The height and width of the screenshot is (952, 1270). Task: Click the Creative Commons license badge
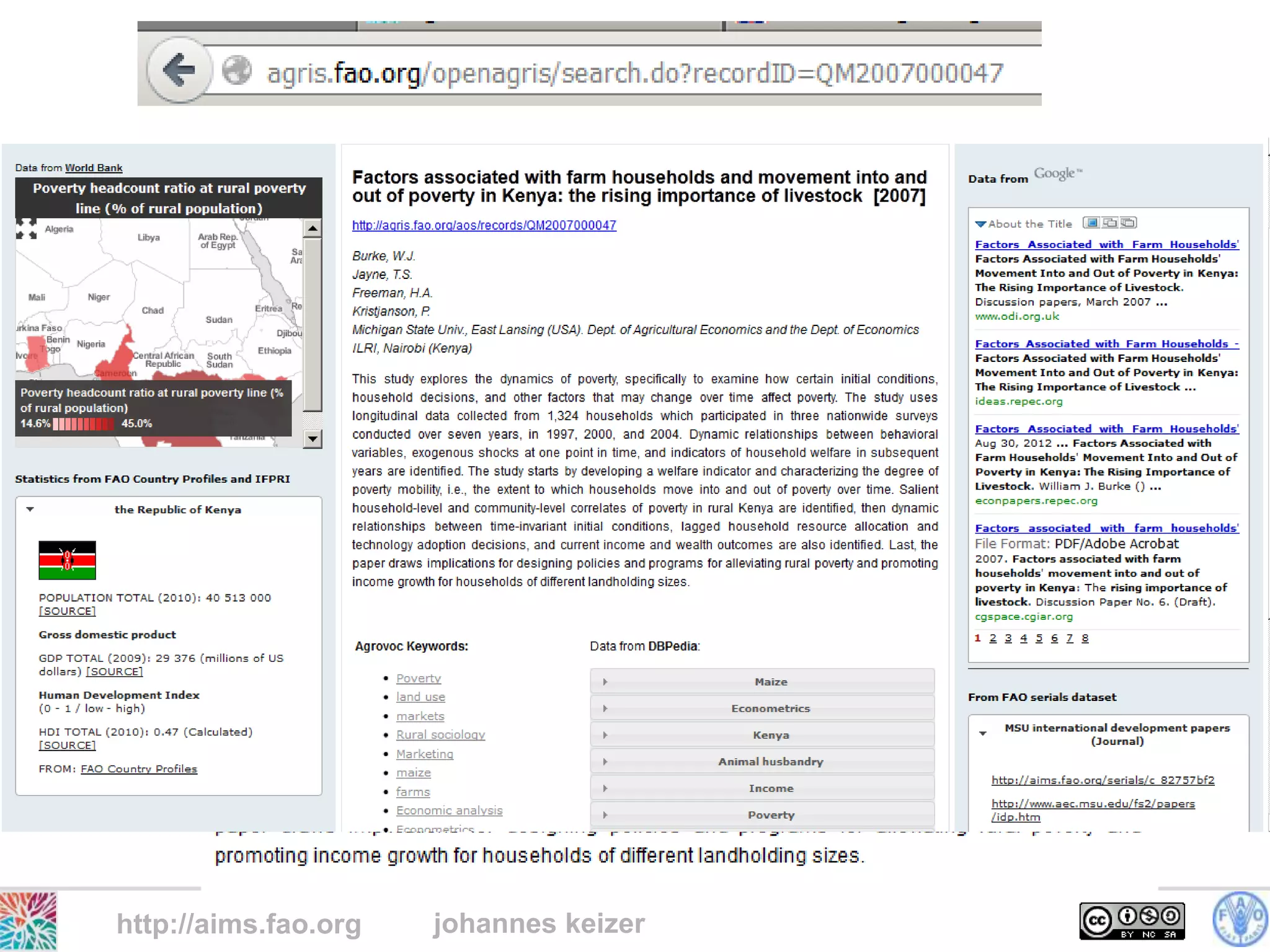[x=1132, y=921]
